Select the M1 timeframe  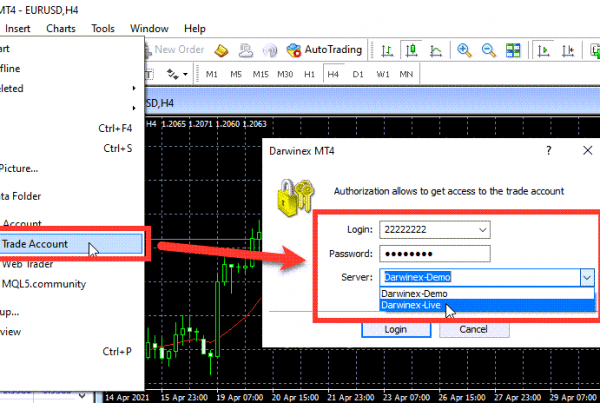pyautogui.click(x=212, y=74)
